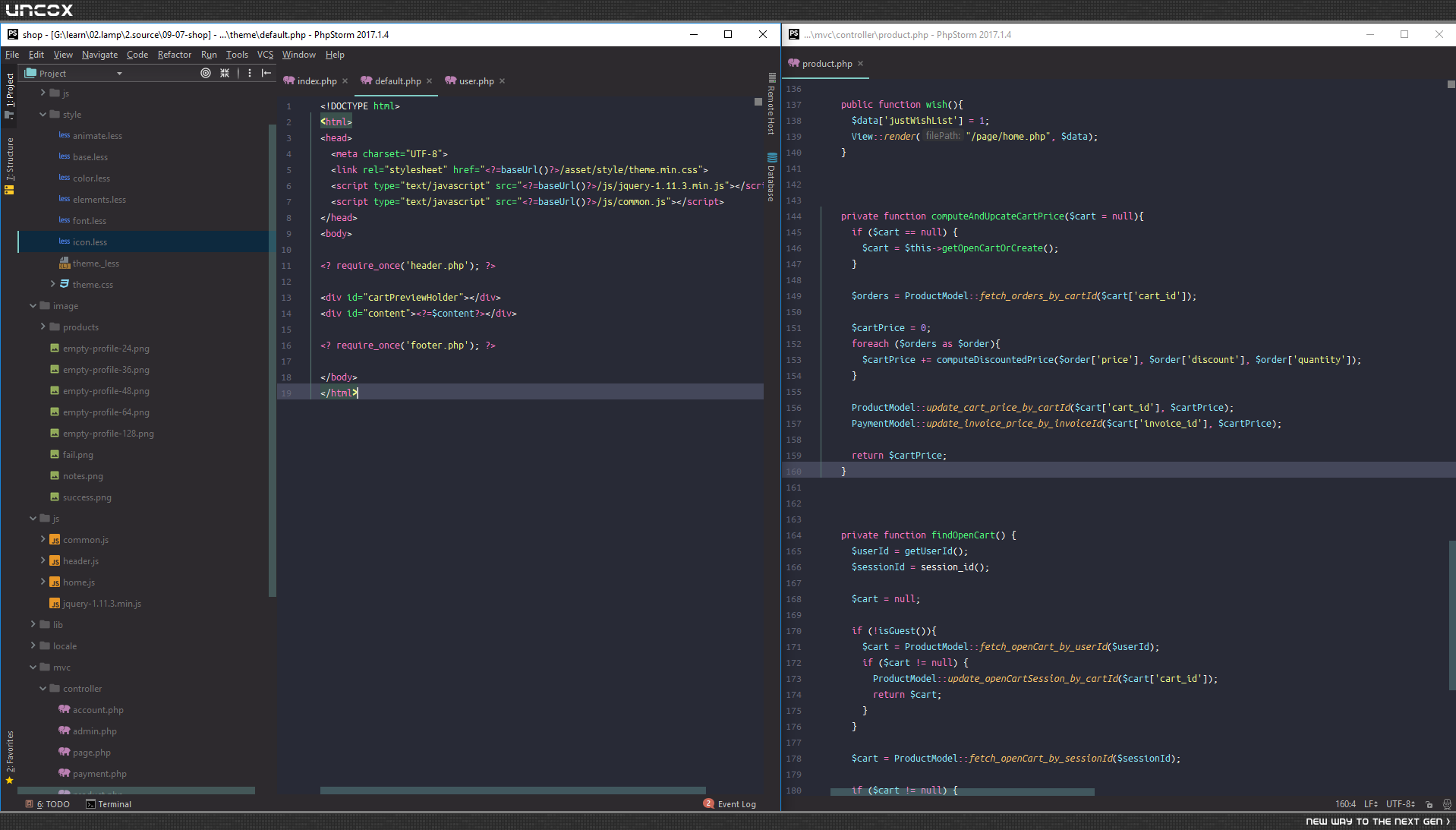The width and height of the screenshot is (1456, 830).
Task: Expand the theme.css node
Action: (x=53, y=285)
